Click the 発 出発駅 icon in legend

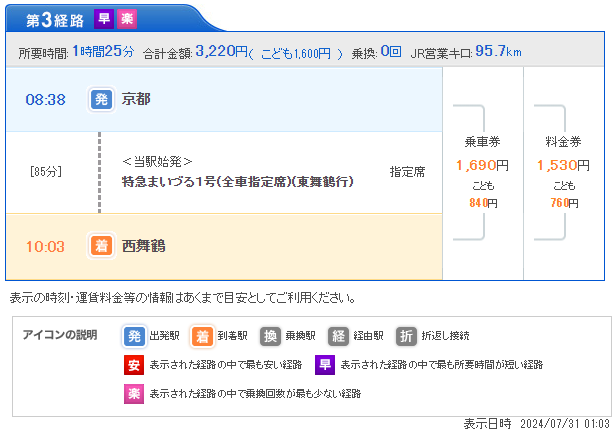[x=134, y=336]
